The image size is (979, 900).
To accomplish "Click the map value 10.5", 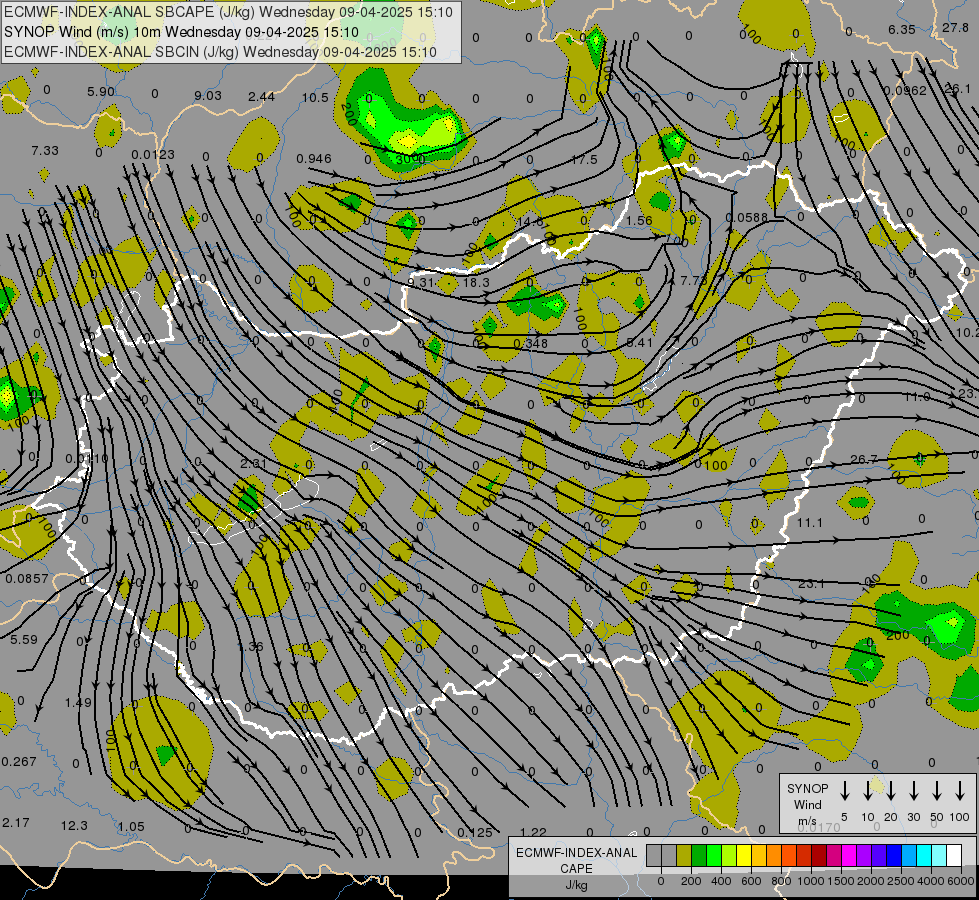I will point(315,97).
